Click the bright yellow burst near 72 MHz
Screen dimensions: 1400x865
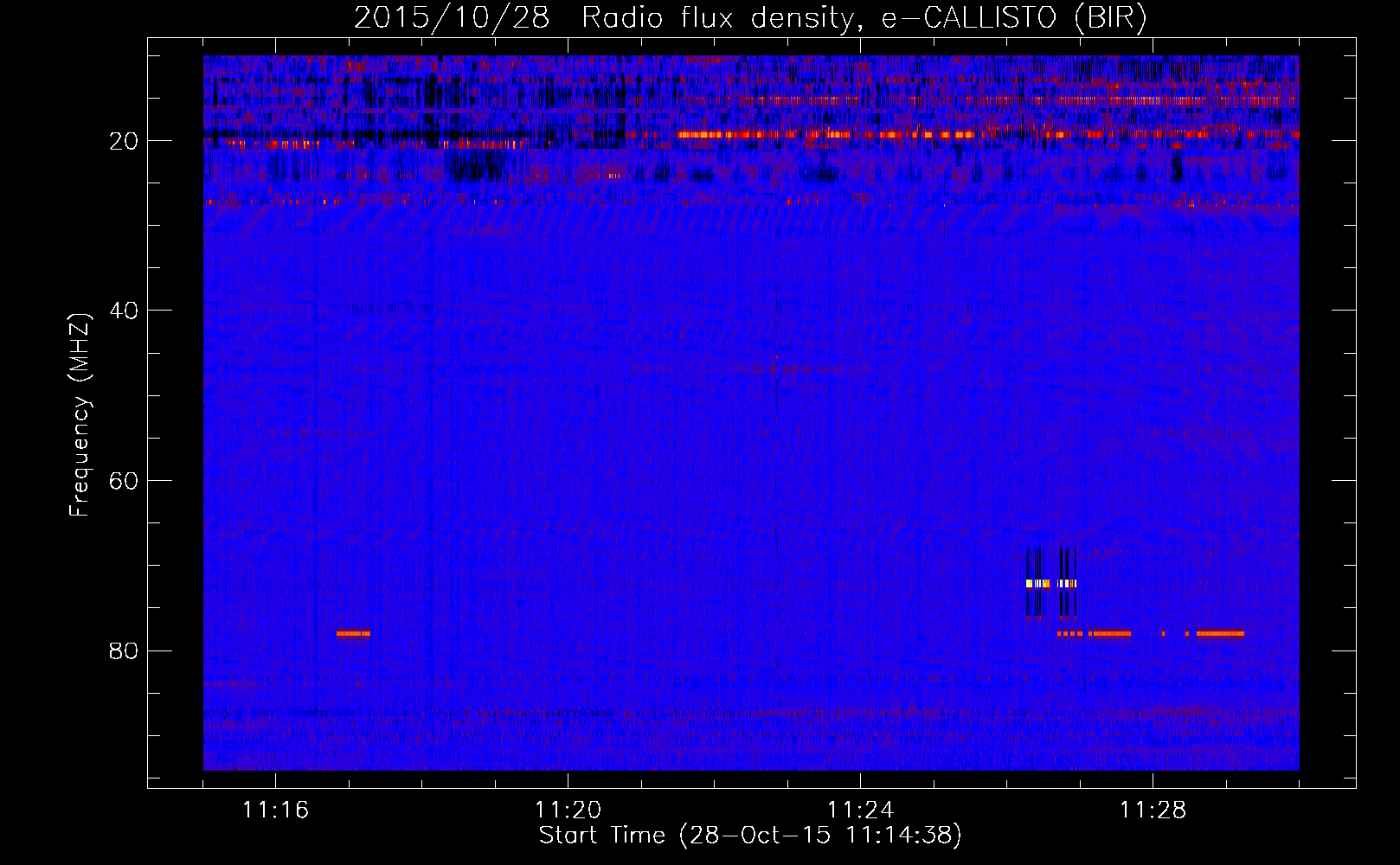pyautogui.click(x=1051, y=584)
